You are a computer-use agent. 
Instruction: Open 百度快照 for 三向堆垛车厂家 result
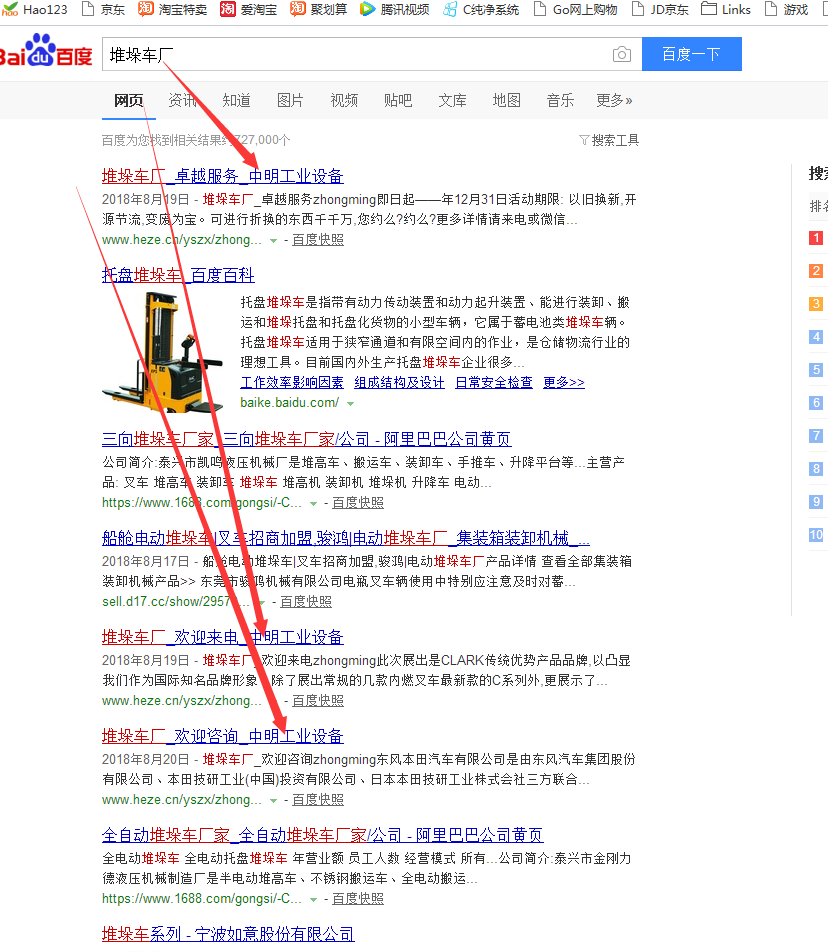tap(358, 503)
